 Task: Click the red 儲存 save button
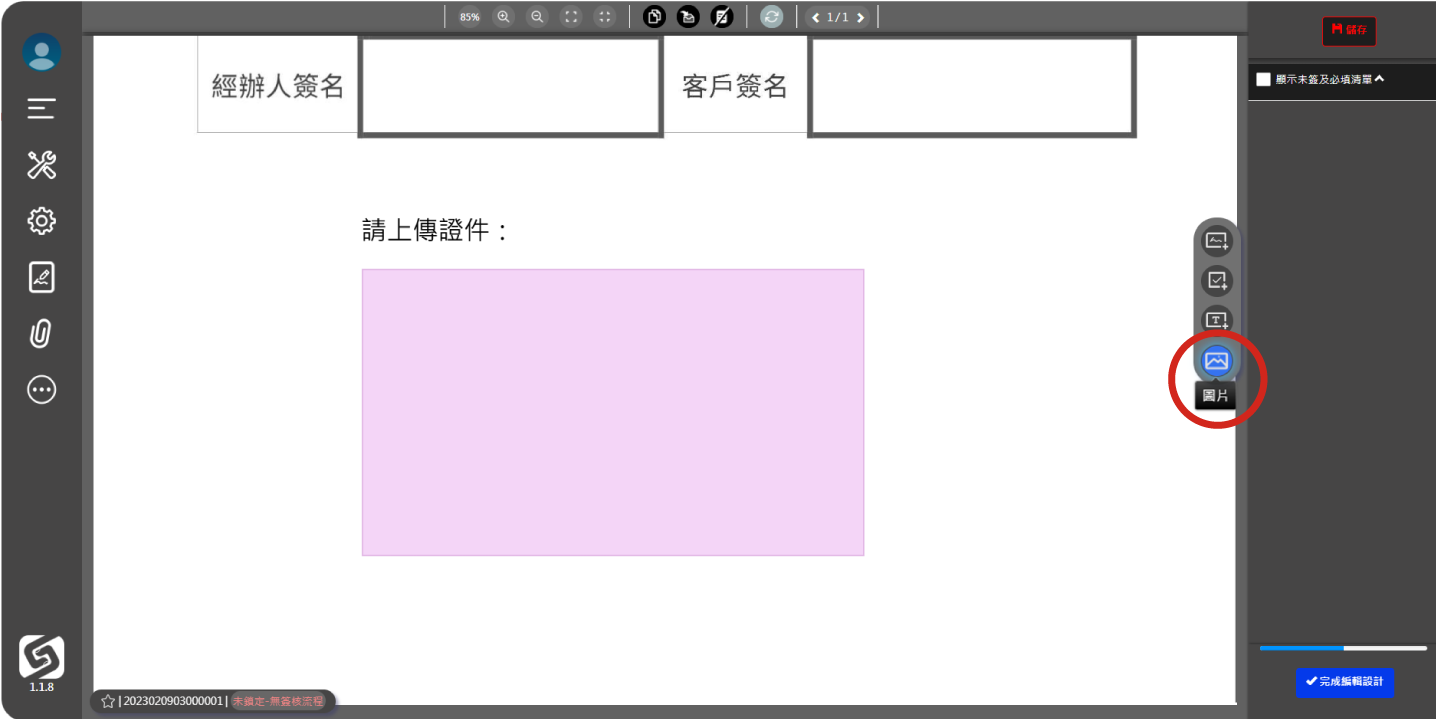pyautogui.click(x=1349, y=31)
